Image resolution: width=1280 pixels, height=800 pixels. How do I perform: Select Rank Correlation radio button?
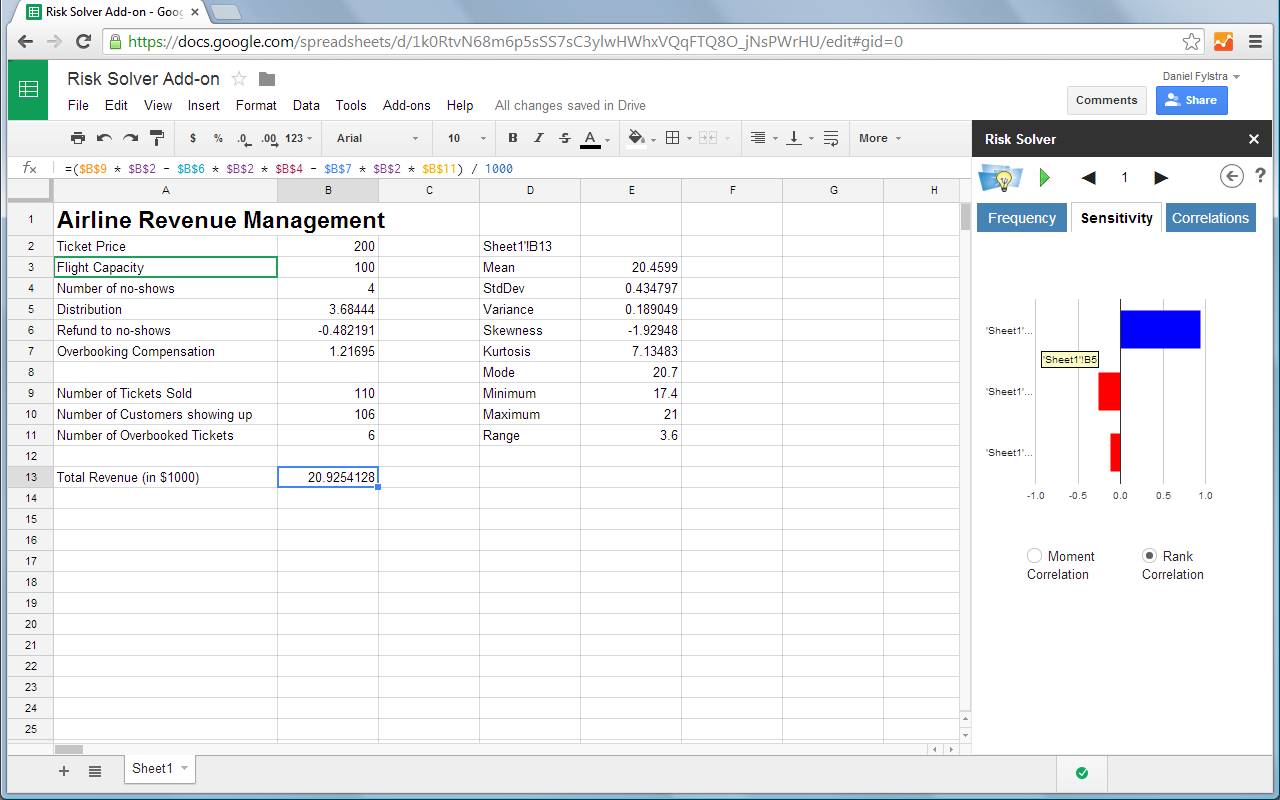1150,556
